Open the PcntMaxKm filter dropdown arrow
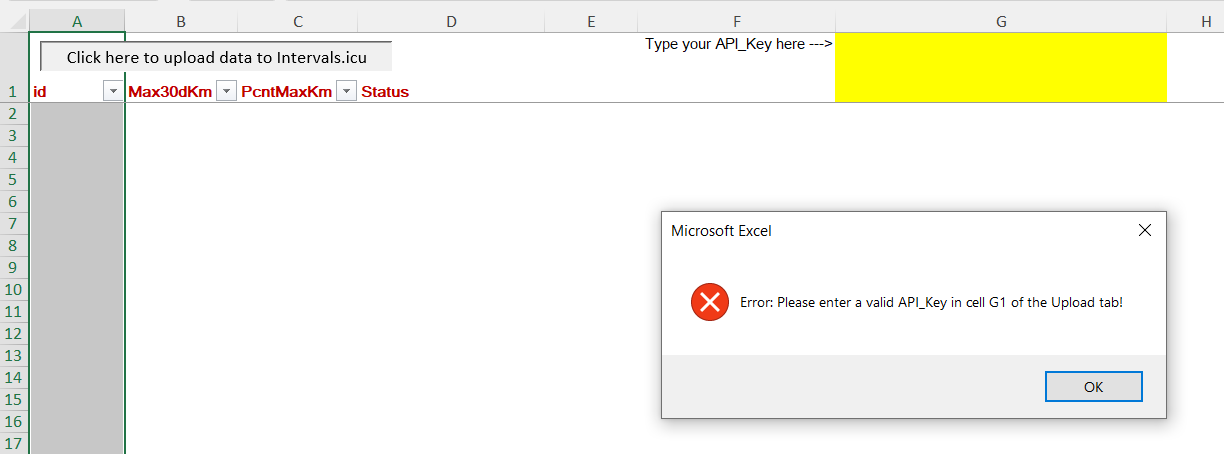This screenshot has height=454, width=1224. pyautogui.click(x=346, y=92)
